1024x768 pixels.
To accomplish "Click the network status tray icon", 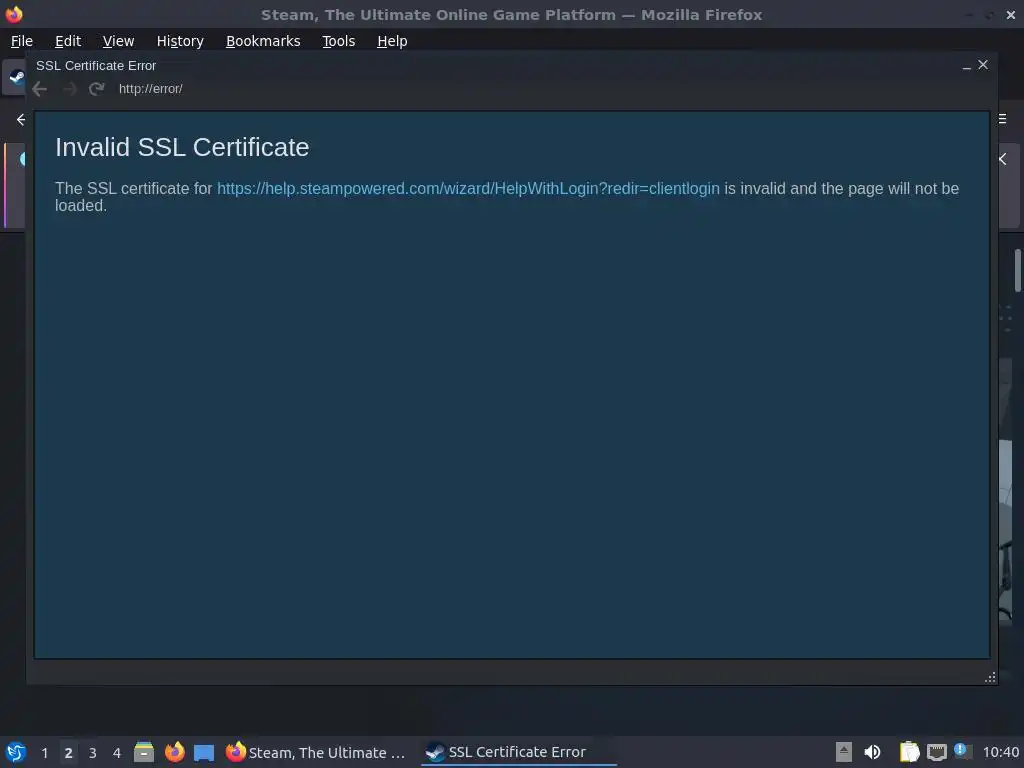I will point(936,752).
